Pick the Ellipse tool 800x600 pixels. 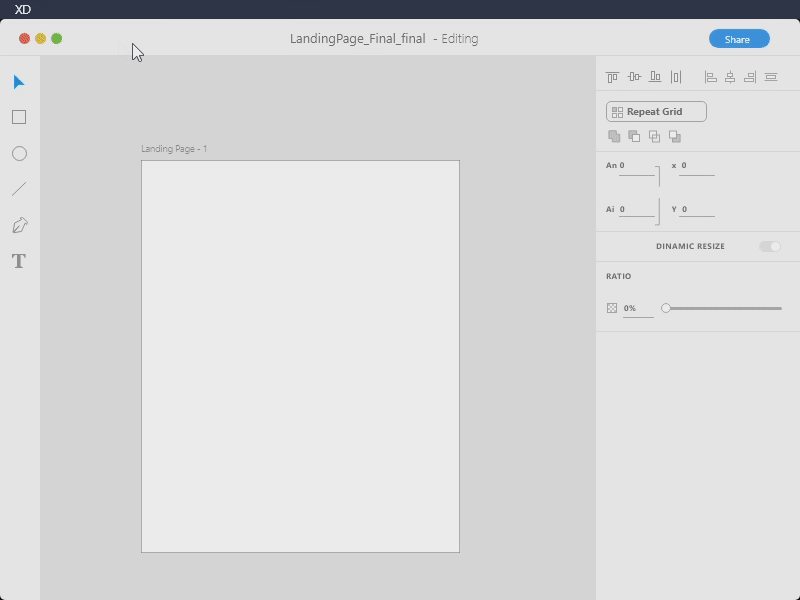pos(18,152)
